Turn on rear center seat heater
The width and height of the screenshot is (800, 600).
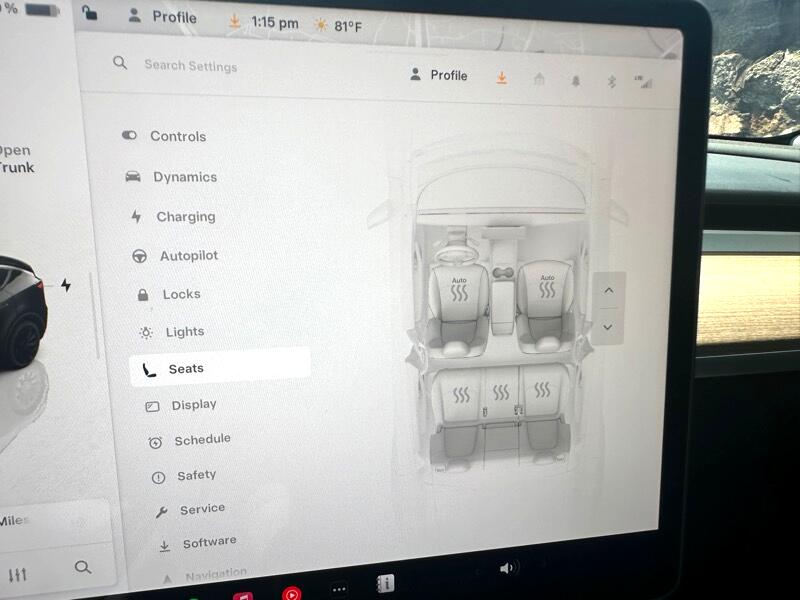tap(501, 393)
